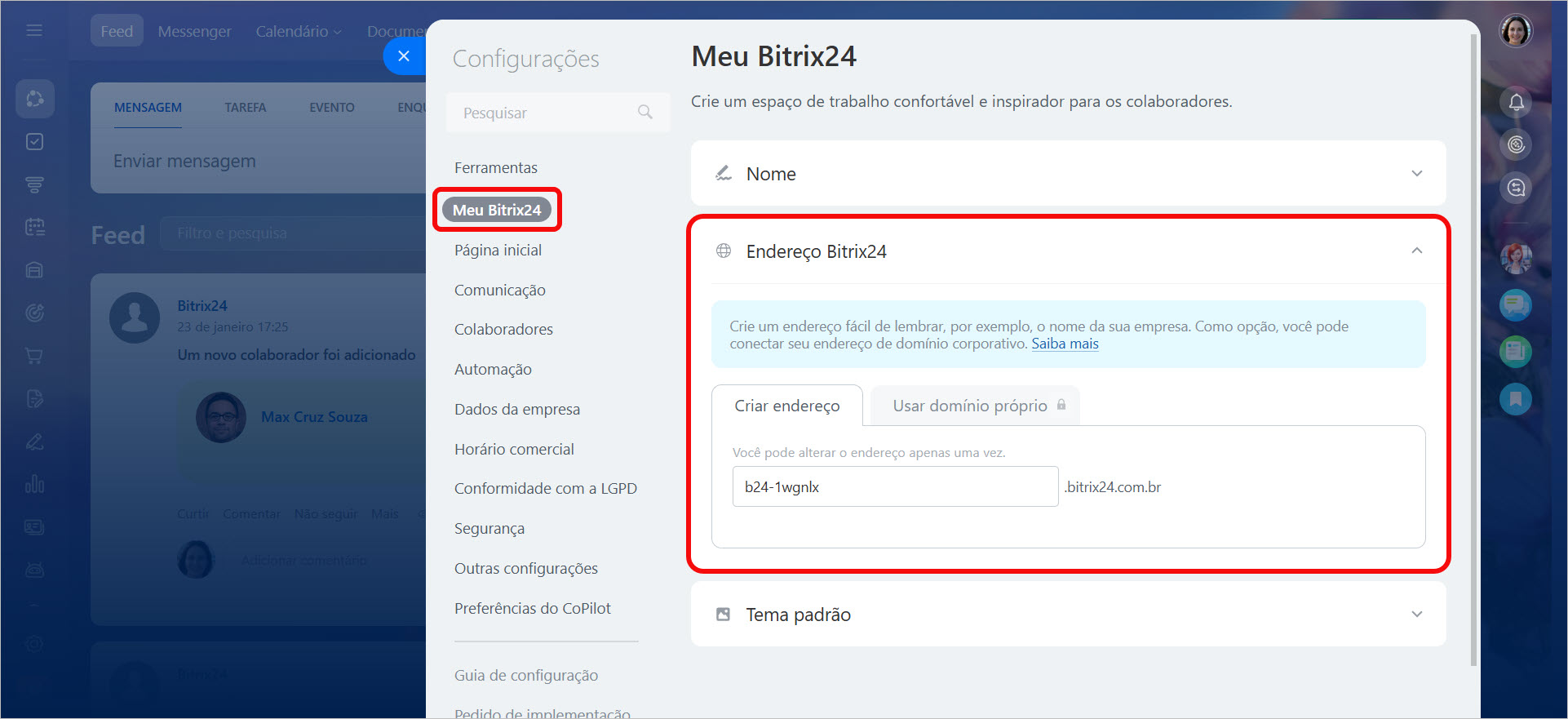Open goal target icon in left sidebar
The image size is (1568, 719).
pos(35,313)
